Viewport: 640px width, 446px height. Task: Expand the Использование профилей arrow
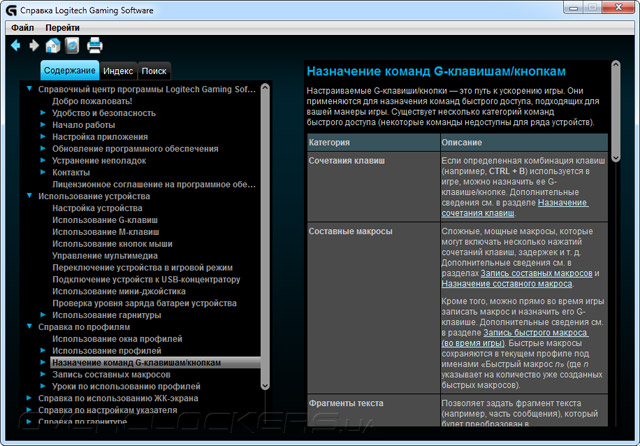point(43,350)
